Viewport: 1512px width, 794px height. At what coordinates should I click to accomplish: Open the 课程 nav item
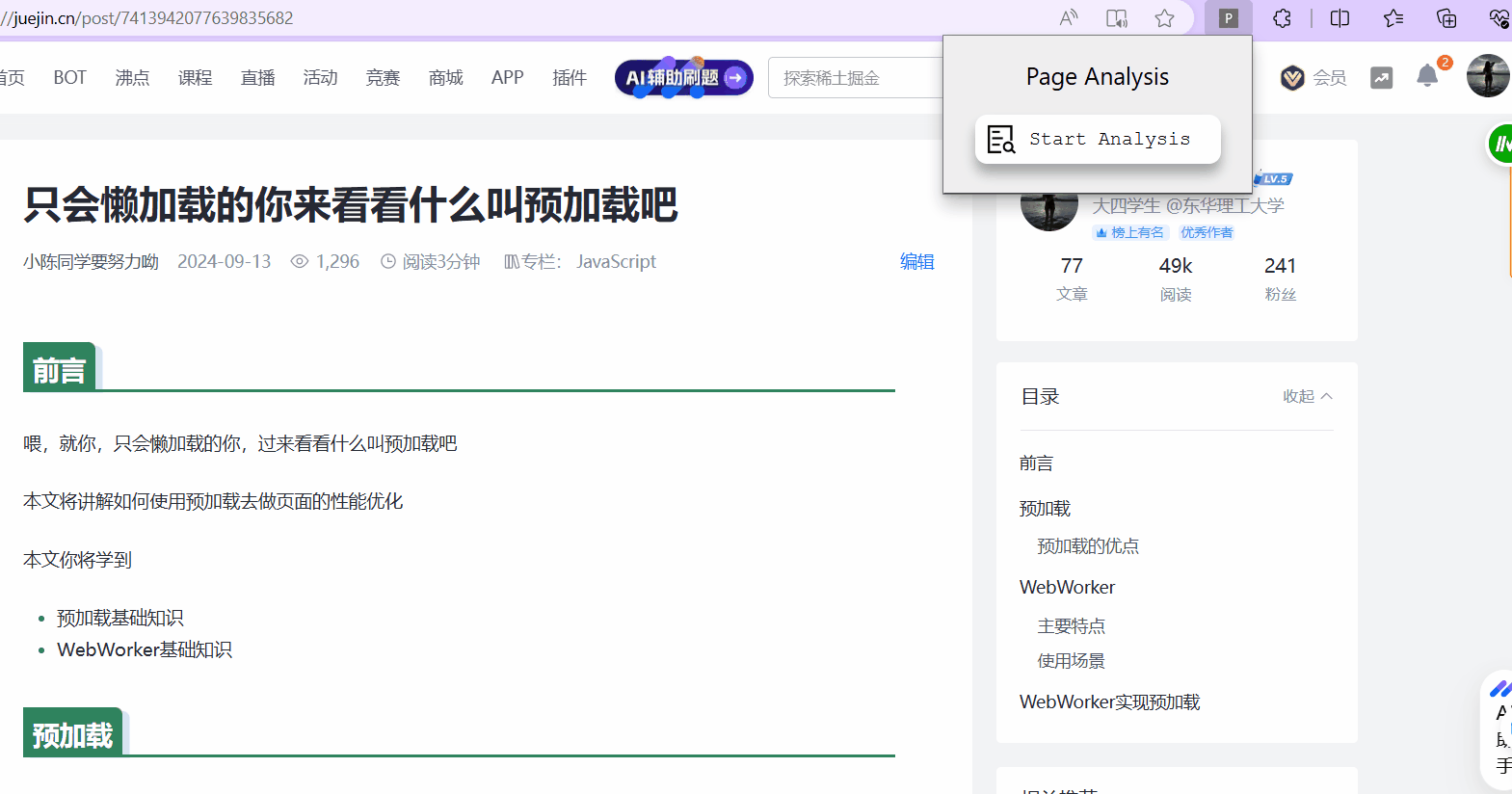click(195, 78)
